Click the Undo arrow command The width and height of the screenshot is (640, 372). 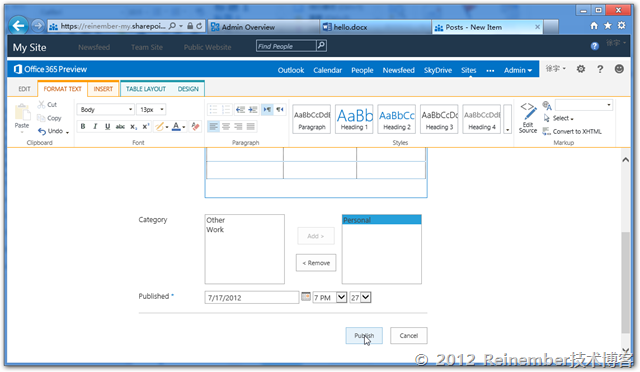click(x=53, y=131)
